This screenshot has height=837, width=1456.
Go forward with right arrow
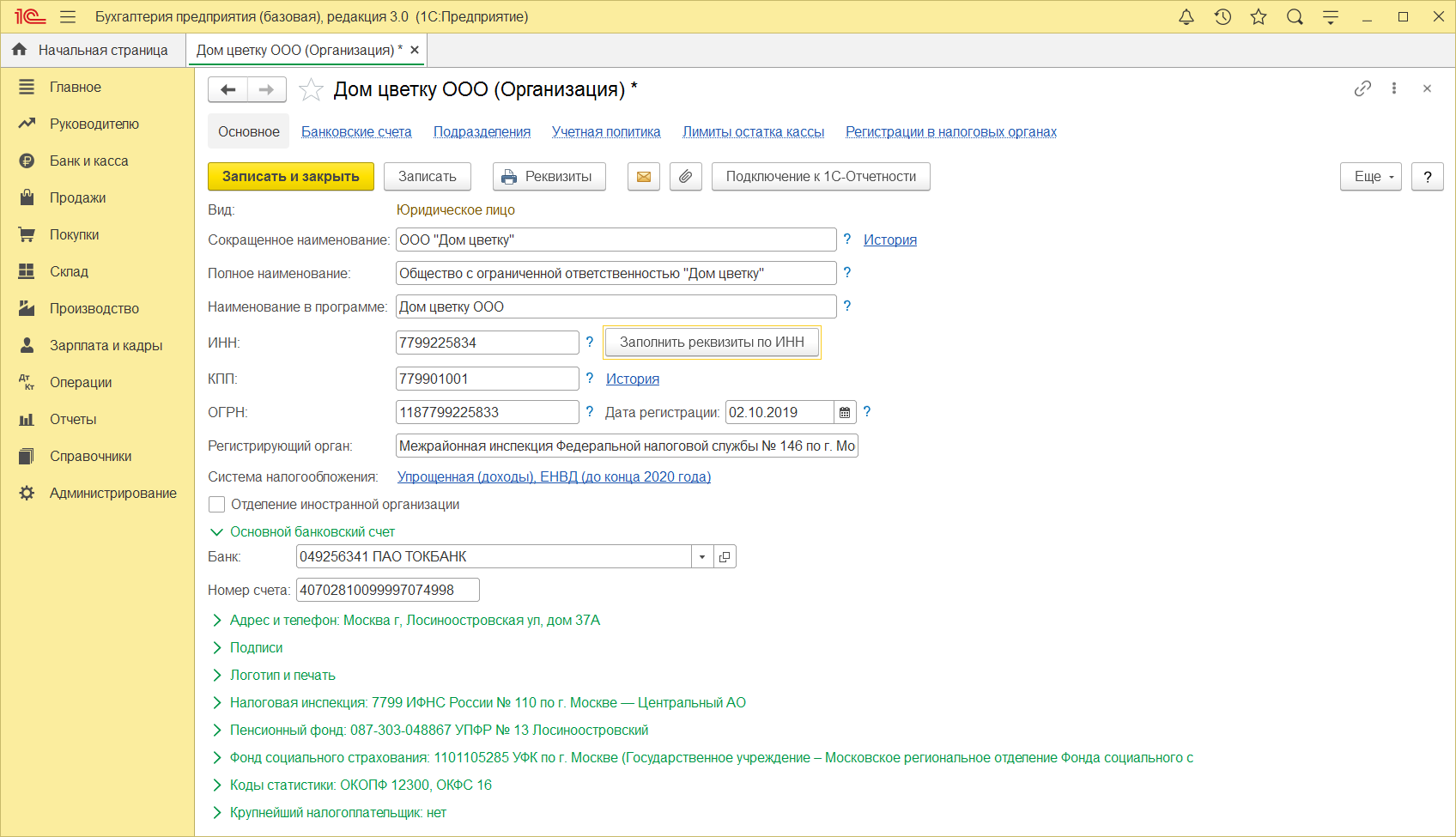coord(267,89)
